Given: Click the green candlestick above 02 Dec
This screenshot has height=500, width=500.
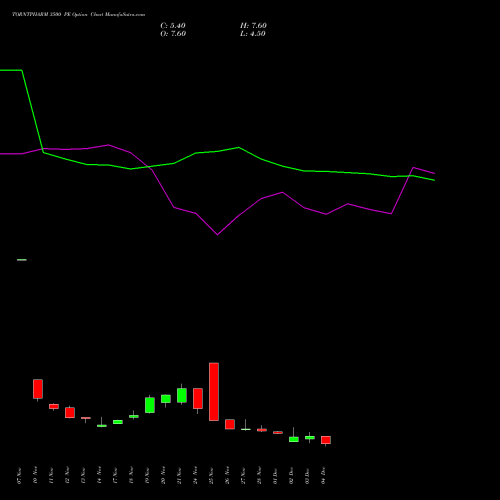Looking at the screenshot, I should tap(294, 439).
